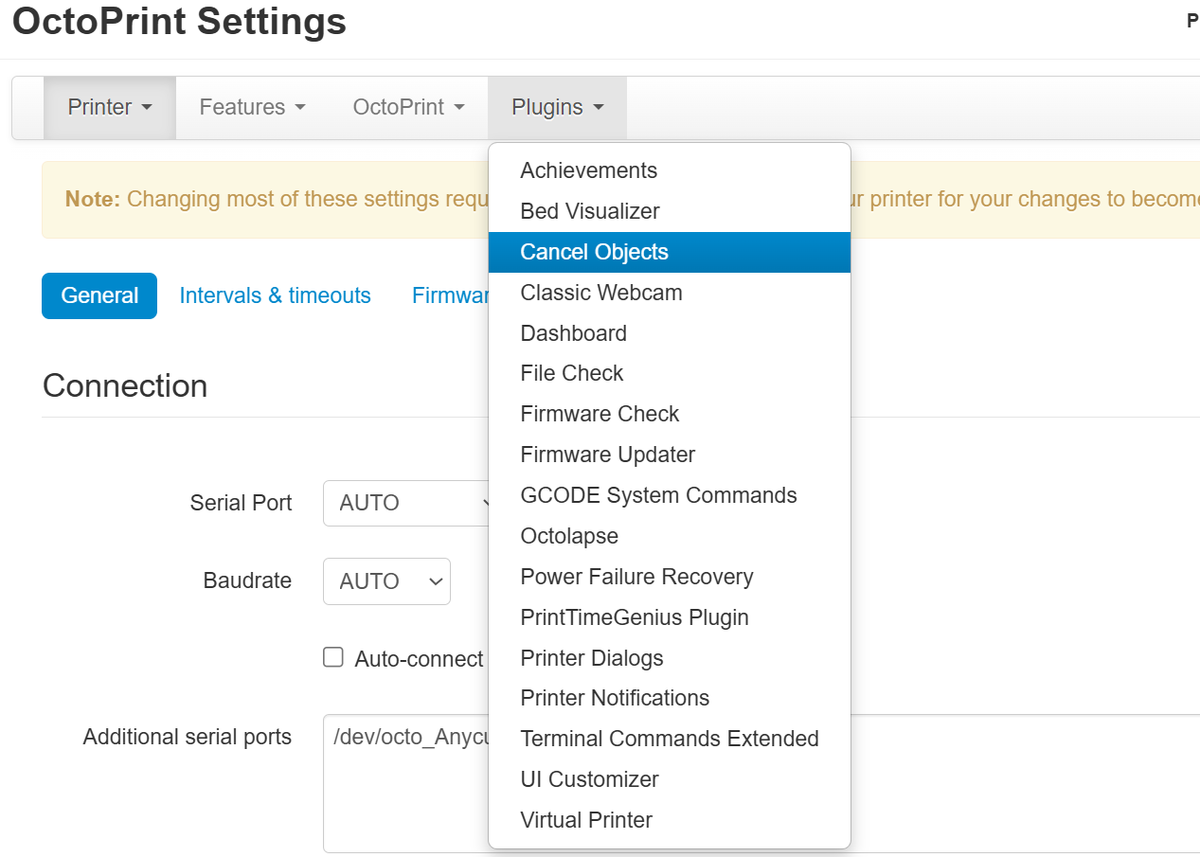Image resolution: width=1200 pixels, height=857 pixels.
Task: Select Firmware Check menu entry
Action: [x=669, y=414]
